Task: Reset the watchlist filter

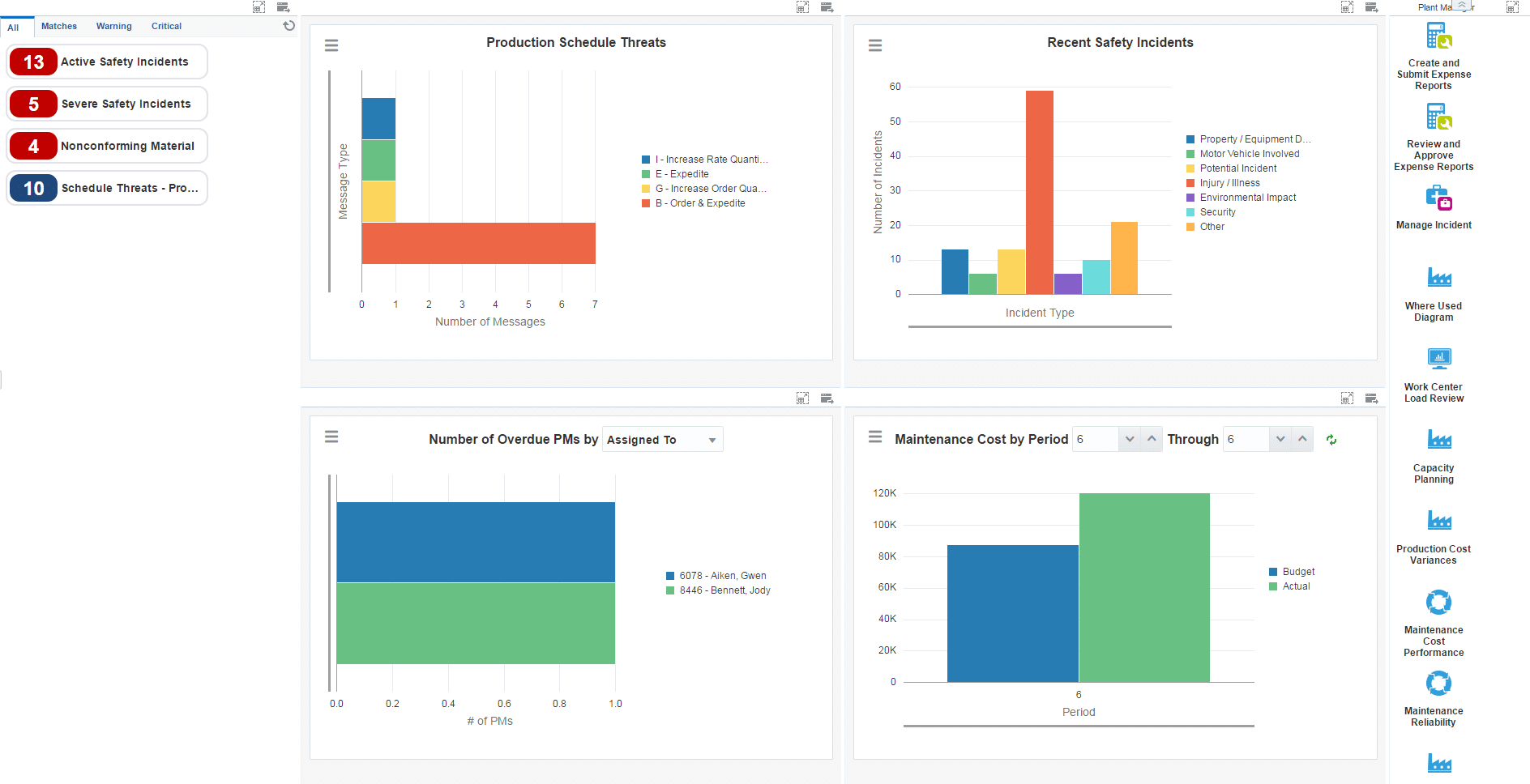Action: (288, 26)
